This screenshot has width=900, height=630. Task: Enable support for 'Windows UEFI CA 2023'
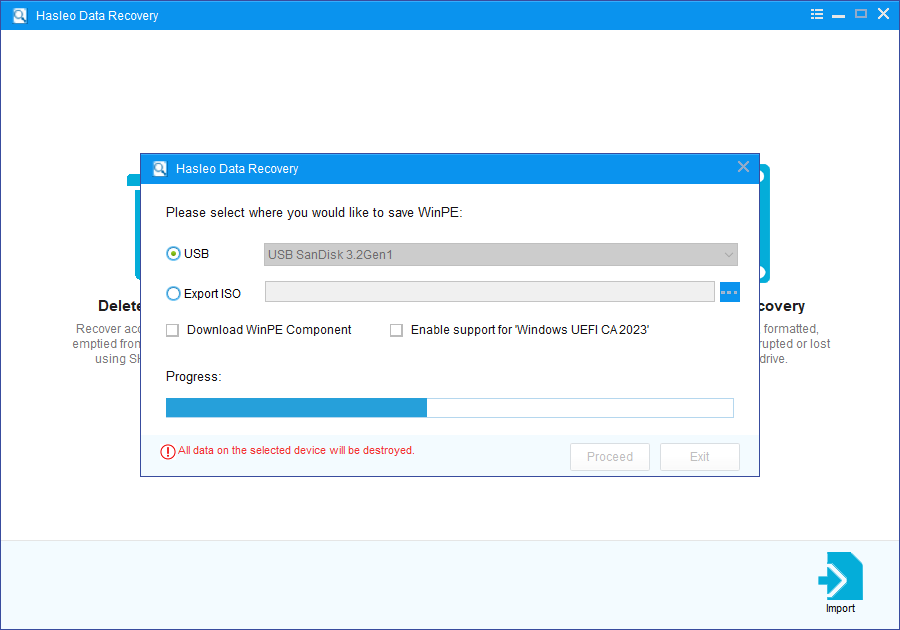pyautogui.click(x=396, y=329)
